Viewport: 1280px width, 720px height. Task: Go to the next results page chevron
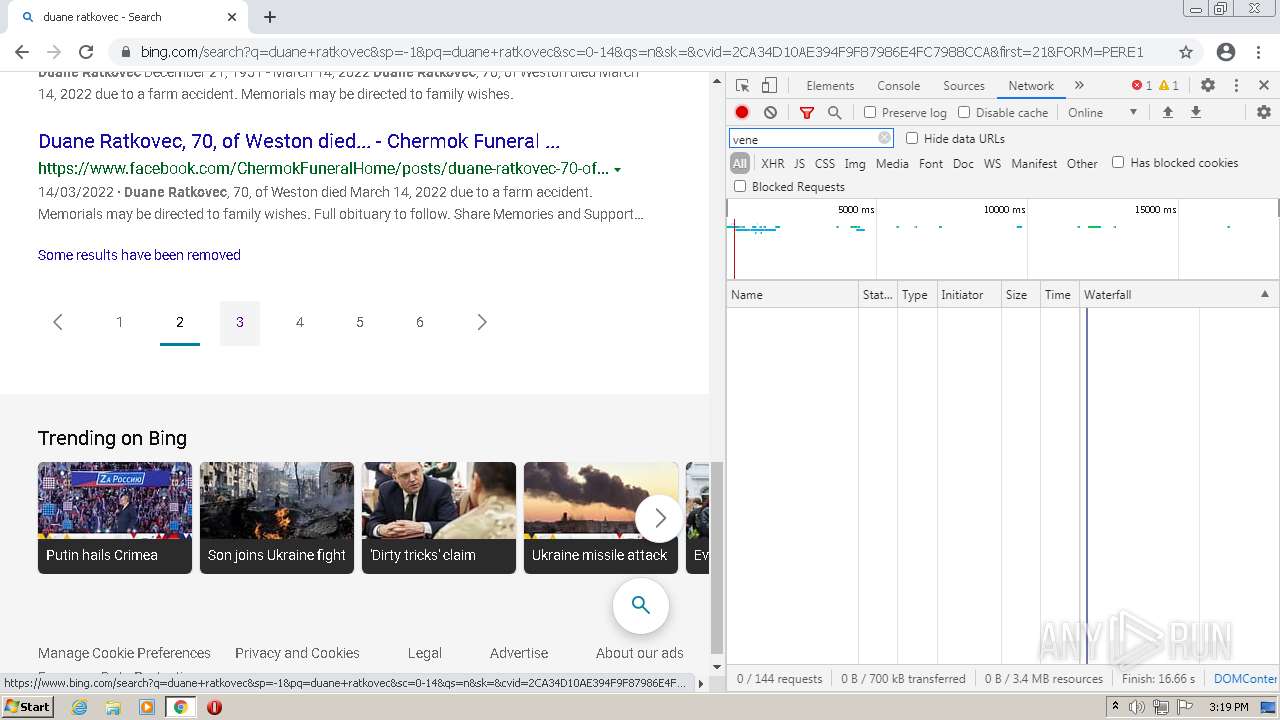[482, 322]
